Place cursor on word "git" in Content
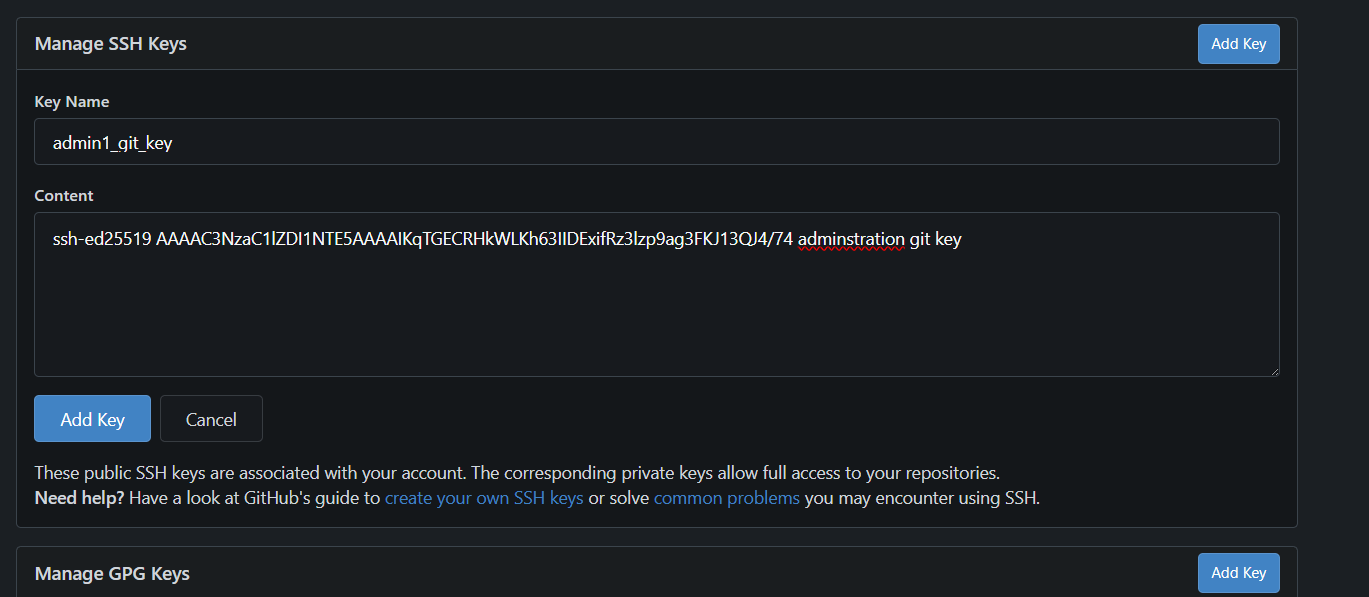This screenshot has height=597, width=1369. coord(919,240)
